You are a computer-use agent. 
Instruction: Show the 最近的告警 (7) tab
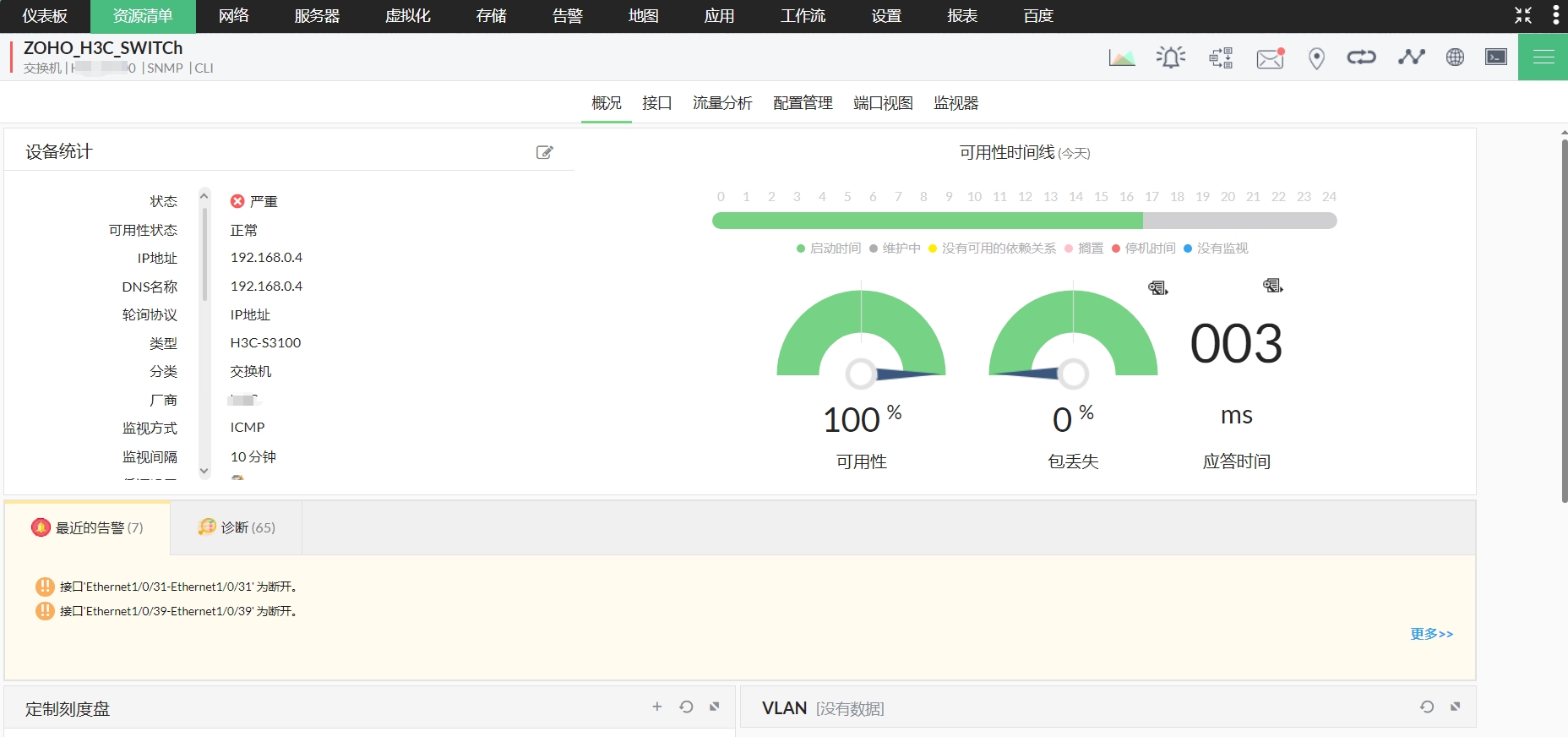click(88, 527)
